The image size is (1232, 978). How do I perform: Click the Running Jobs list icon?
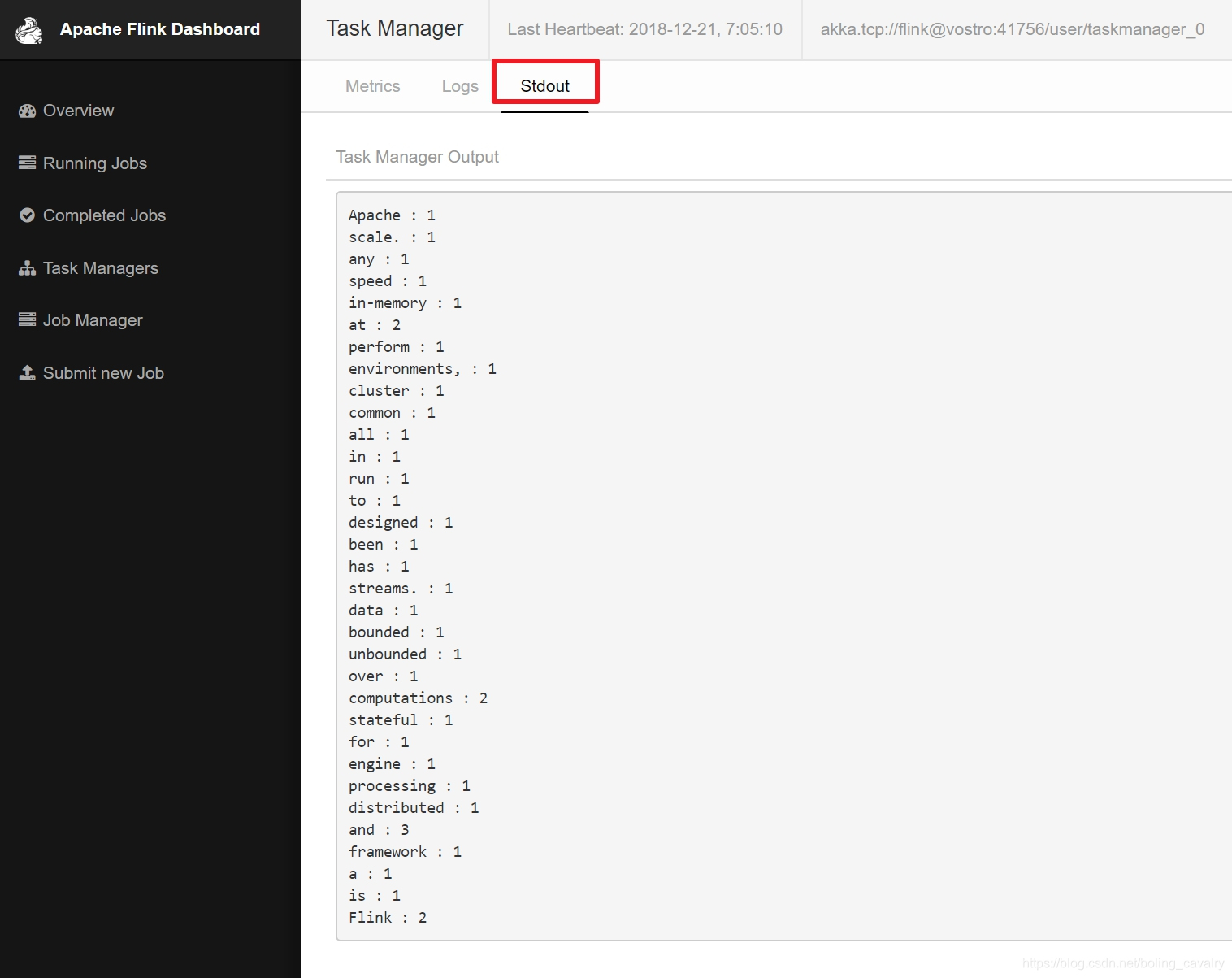(28, 163)
